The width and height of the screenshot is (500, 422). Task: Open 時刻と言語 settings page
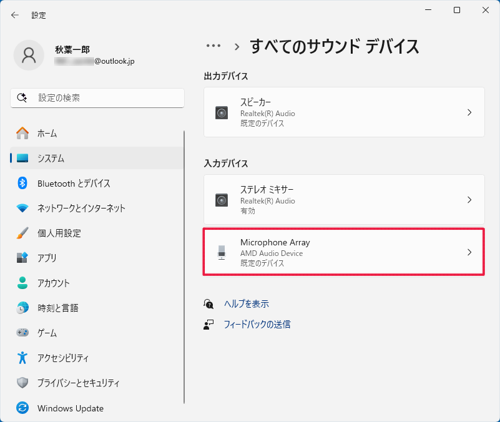[96, 308]
